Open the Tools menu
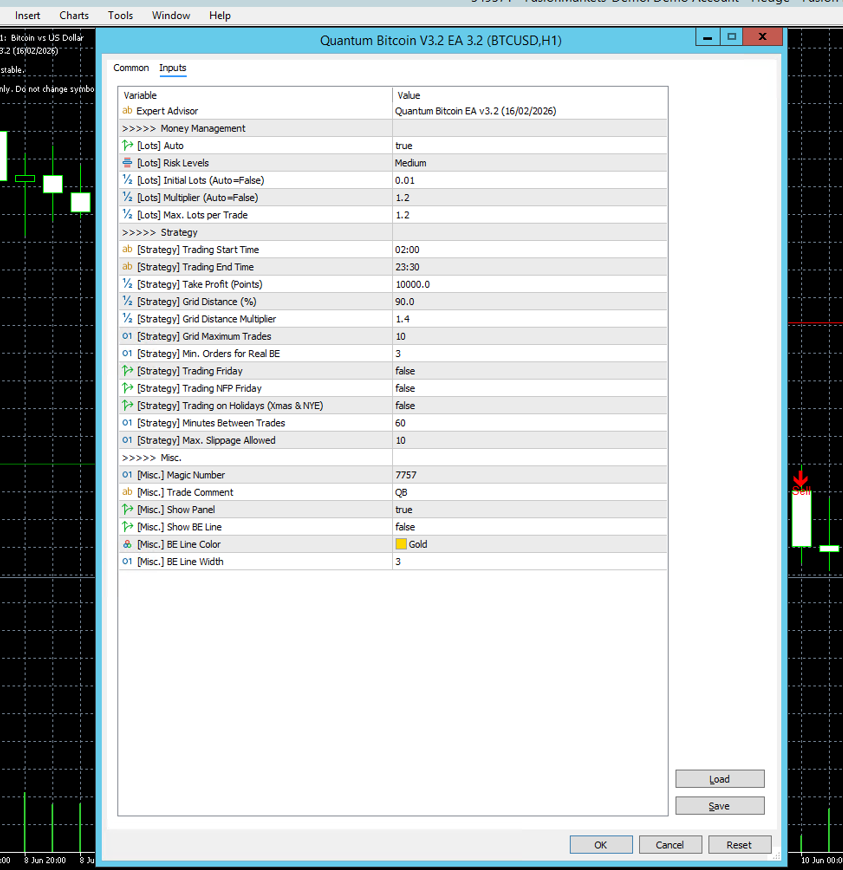Viewport: 843px width, 870px height. click(x=120, y=16)
